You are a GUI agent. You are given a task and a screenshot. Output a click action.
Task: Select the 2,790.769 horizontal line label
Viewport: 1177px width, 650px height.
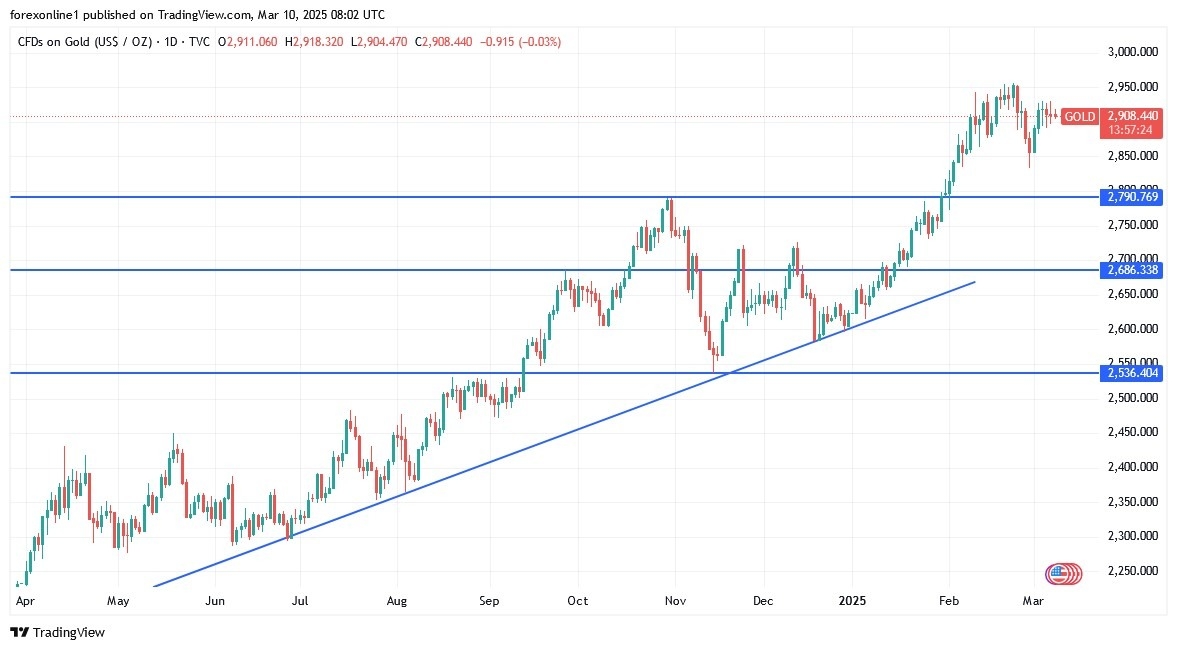pyautogui.click(x=1130, y=197)
